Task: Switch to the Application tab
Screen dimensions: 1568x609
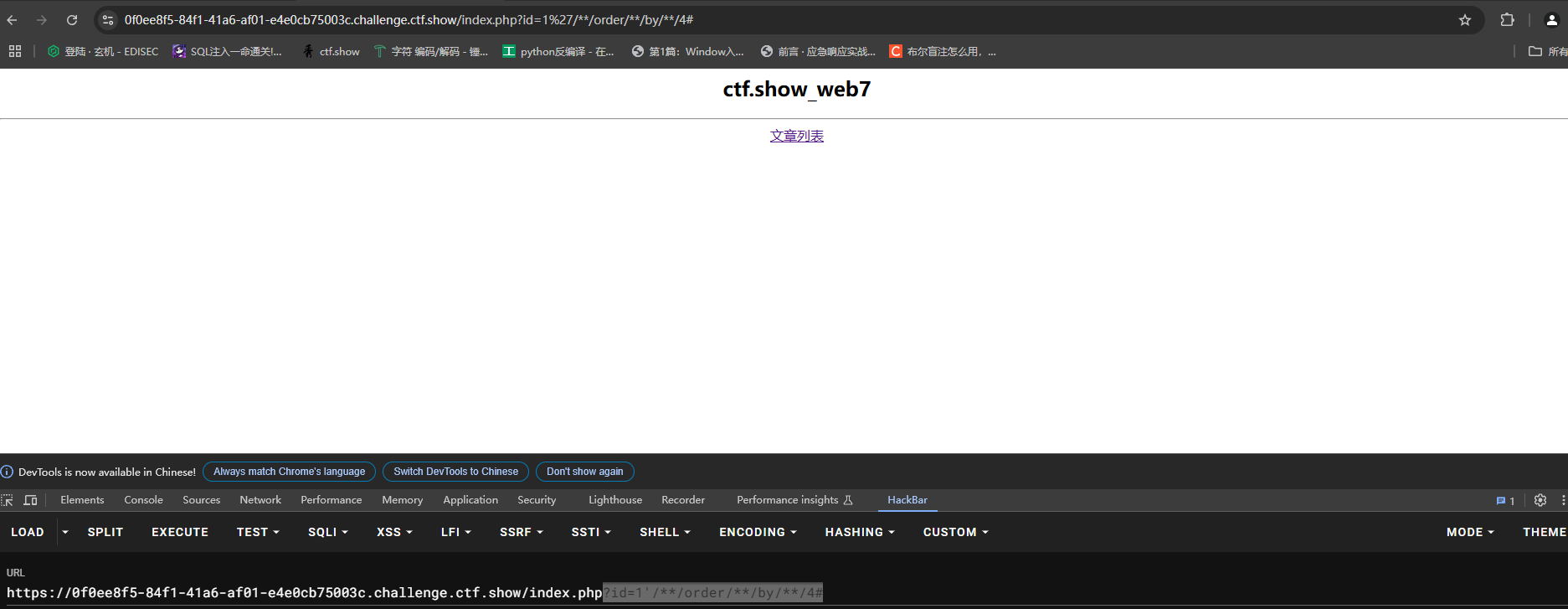Action: [470, 500]
